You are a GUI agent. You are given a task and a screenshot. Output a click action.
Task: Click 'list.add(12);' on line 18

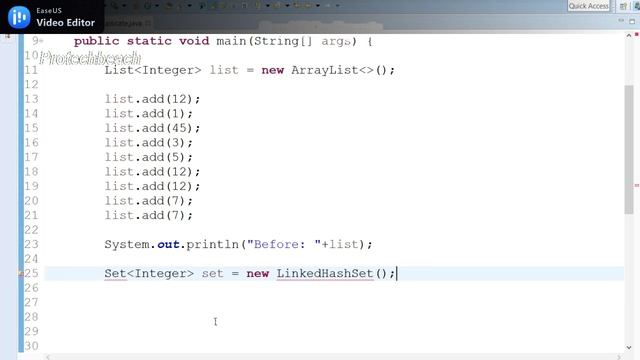[152, 172]
